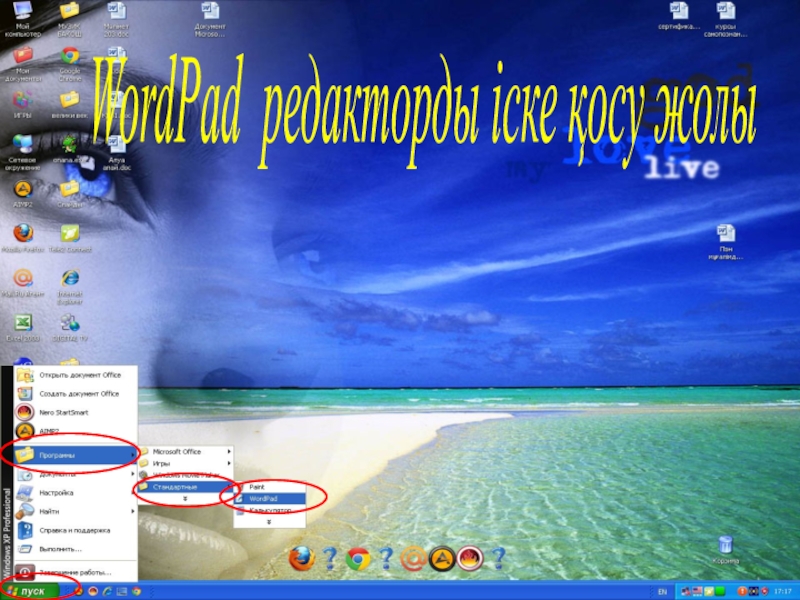Launch Chrome from the Quick Launch bar
Screen dimensions: 800x600
point(136,591)
